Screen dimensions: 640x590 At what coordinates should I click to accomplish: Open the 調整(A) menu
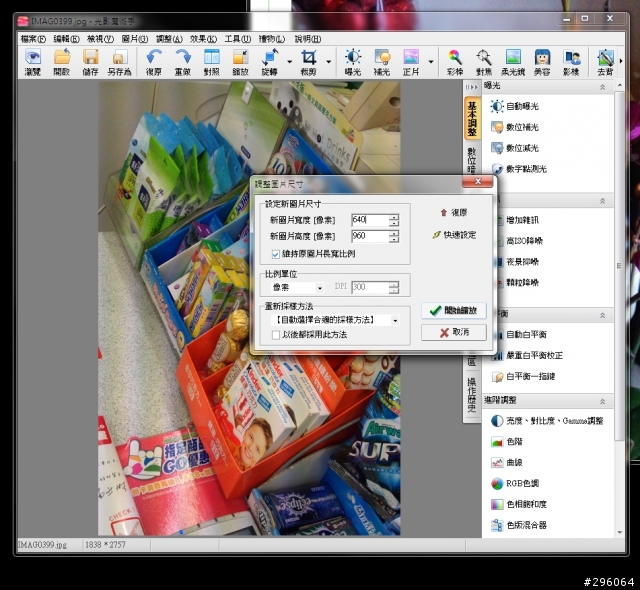tap(169, 39)
